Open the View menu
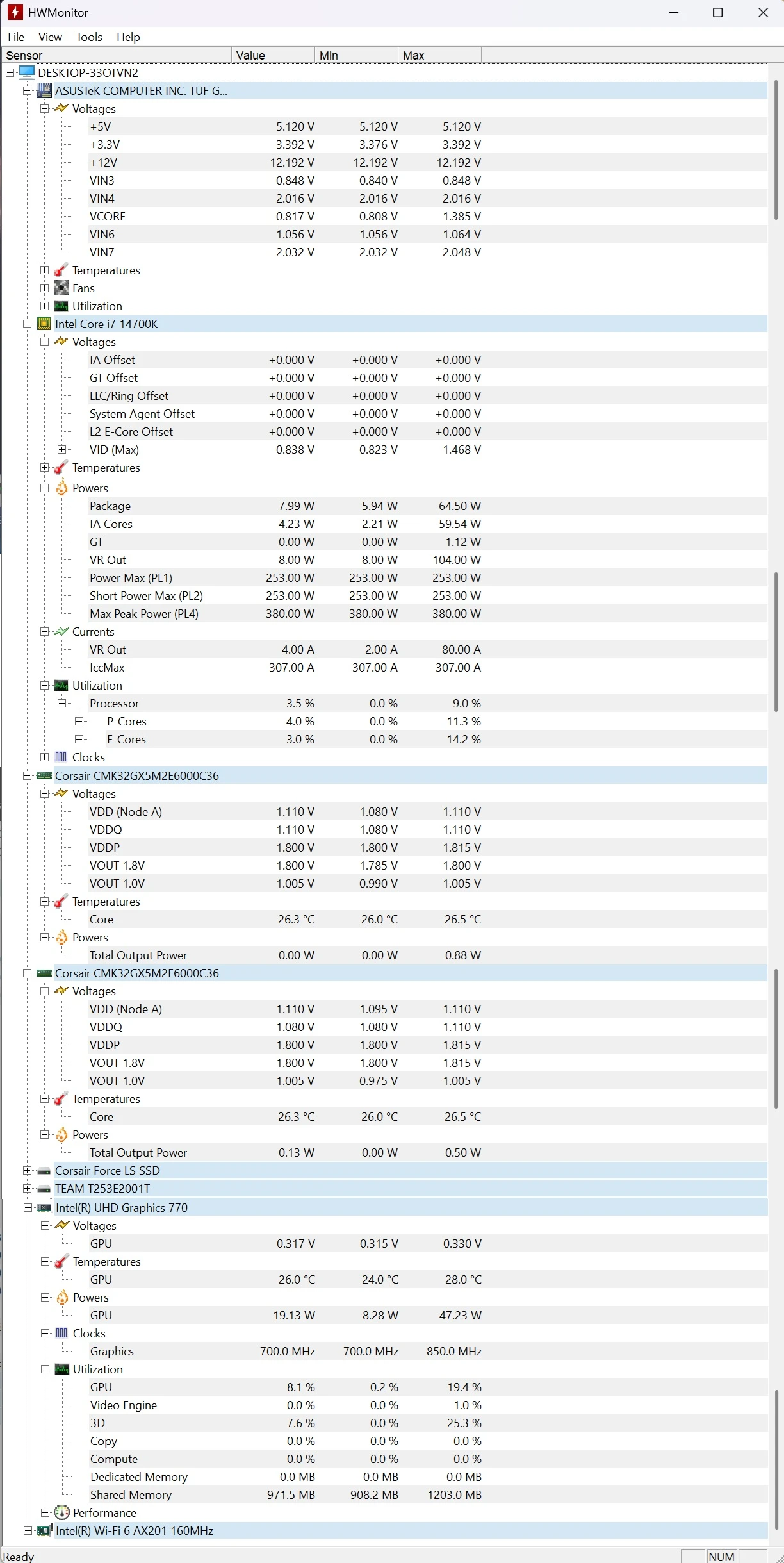The height and width of the screenshot is (1563, 784). (x=50, y=37)
